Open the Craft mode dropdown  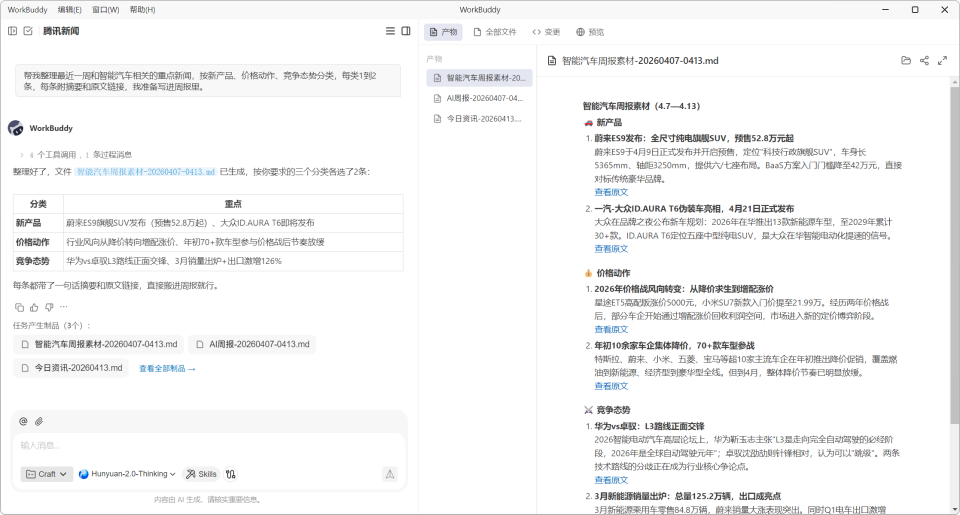(x=47, y=474)
